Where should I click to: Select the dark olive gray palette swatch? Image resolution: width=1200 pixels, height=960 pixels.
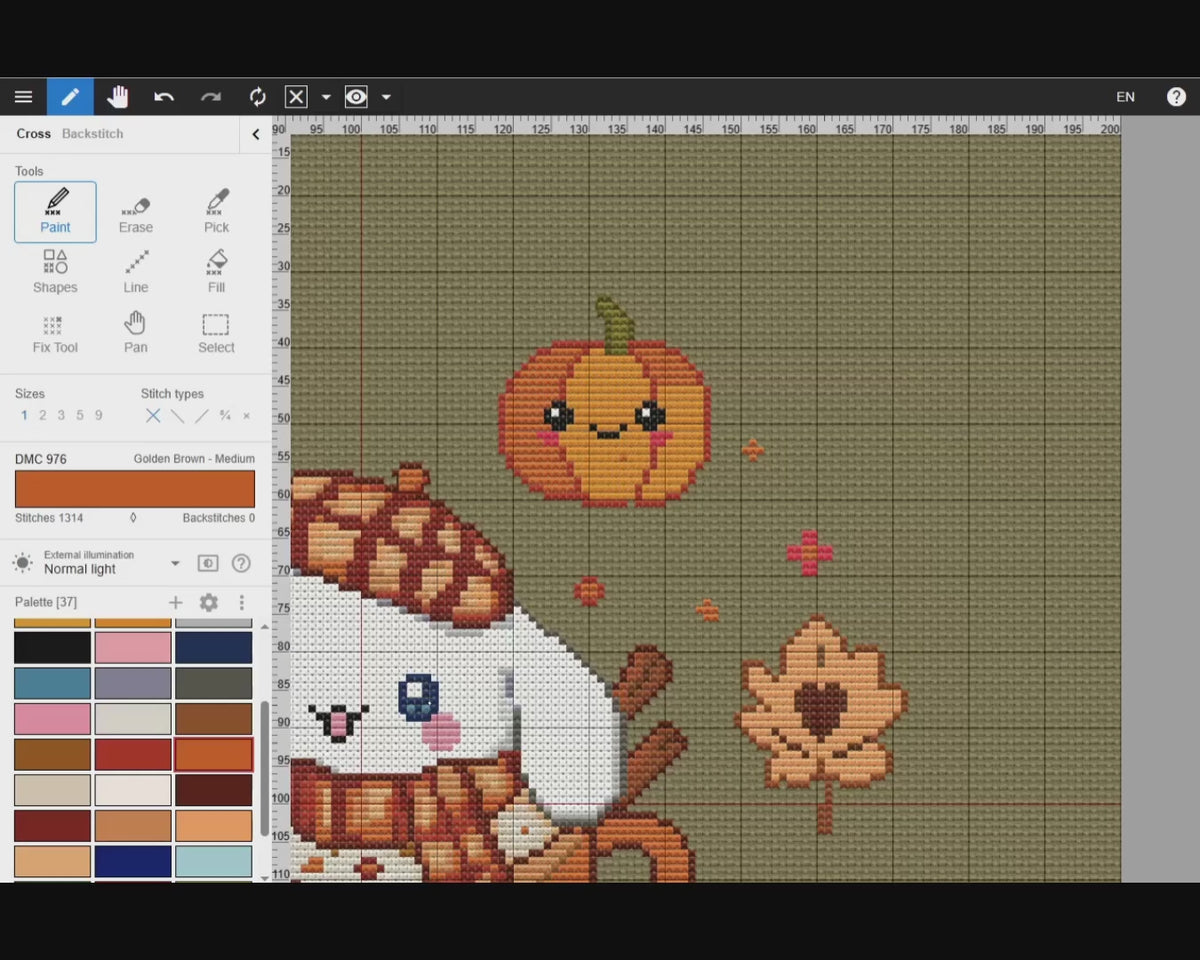(x=214, y=683)
